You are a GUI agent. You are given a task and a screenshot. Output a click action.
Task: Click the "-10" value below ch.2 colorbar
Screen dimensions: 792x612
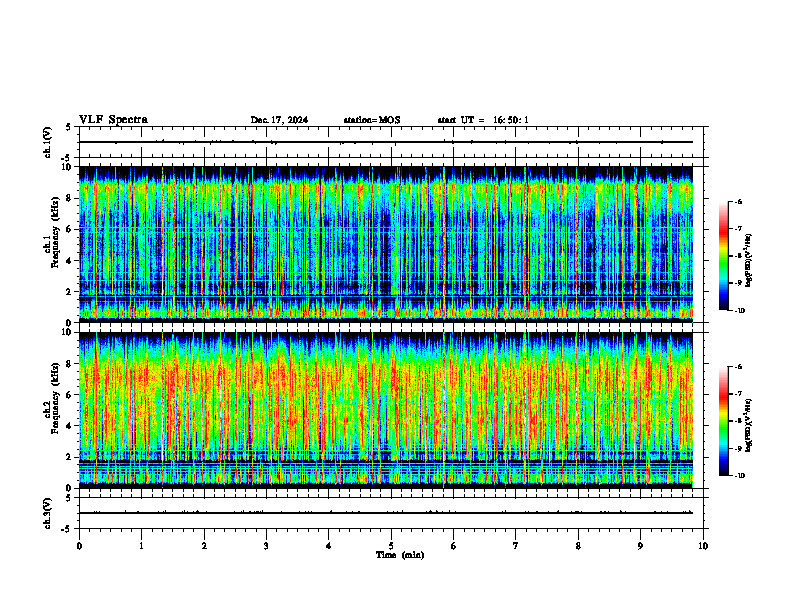(x=740, y=476)
